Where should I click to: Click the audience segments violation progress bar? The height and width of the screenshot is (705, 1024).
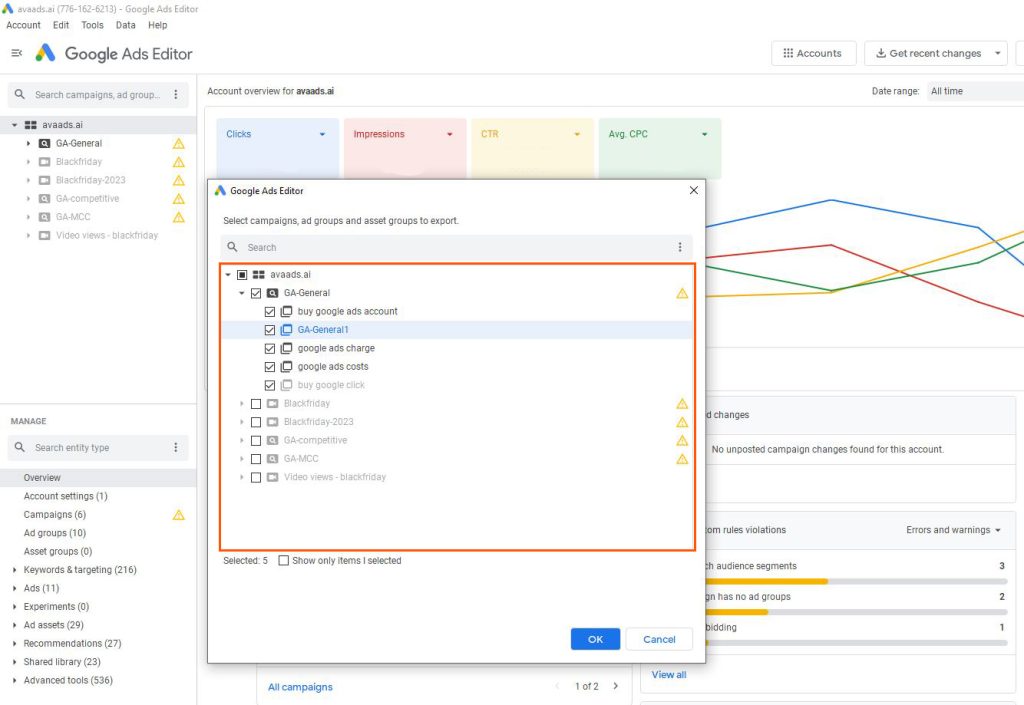[x=856, y=581]
